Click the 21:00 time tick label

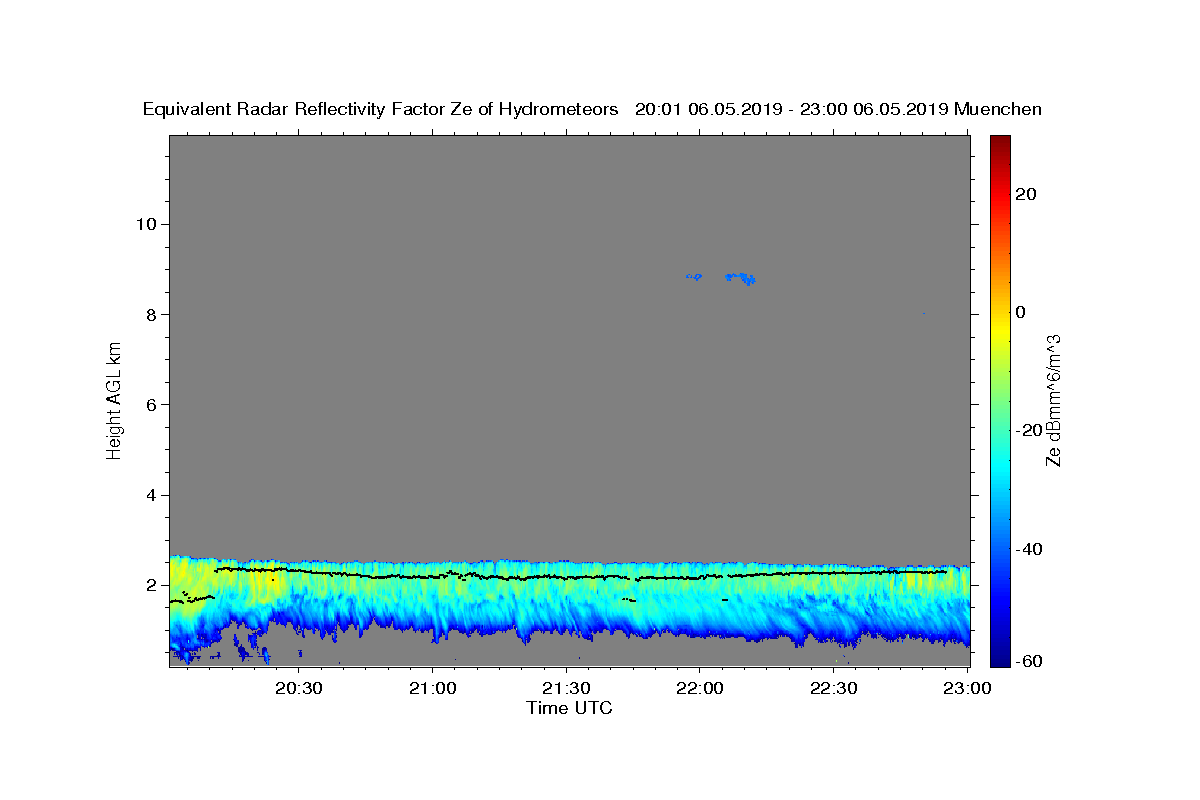[433, 689]
